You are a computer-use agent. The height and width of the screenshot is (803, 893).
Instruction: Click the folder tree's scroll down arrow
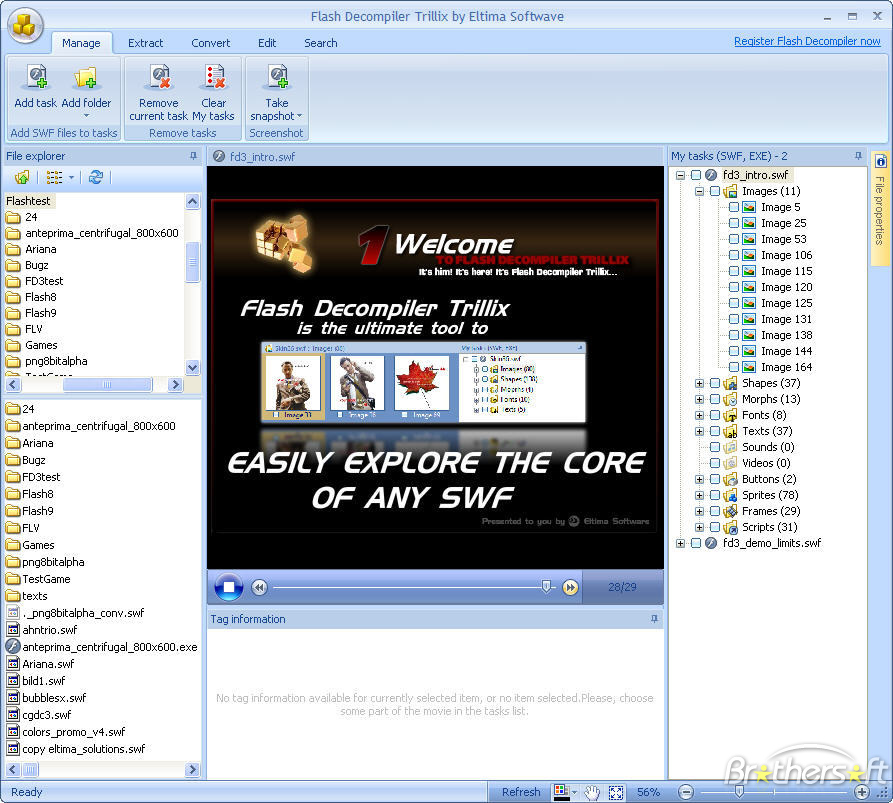click(192, 367)
